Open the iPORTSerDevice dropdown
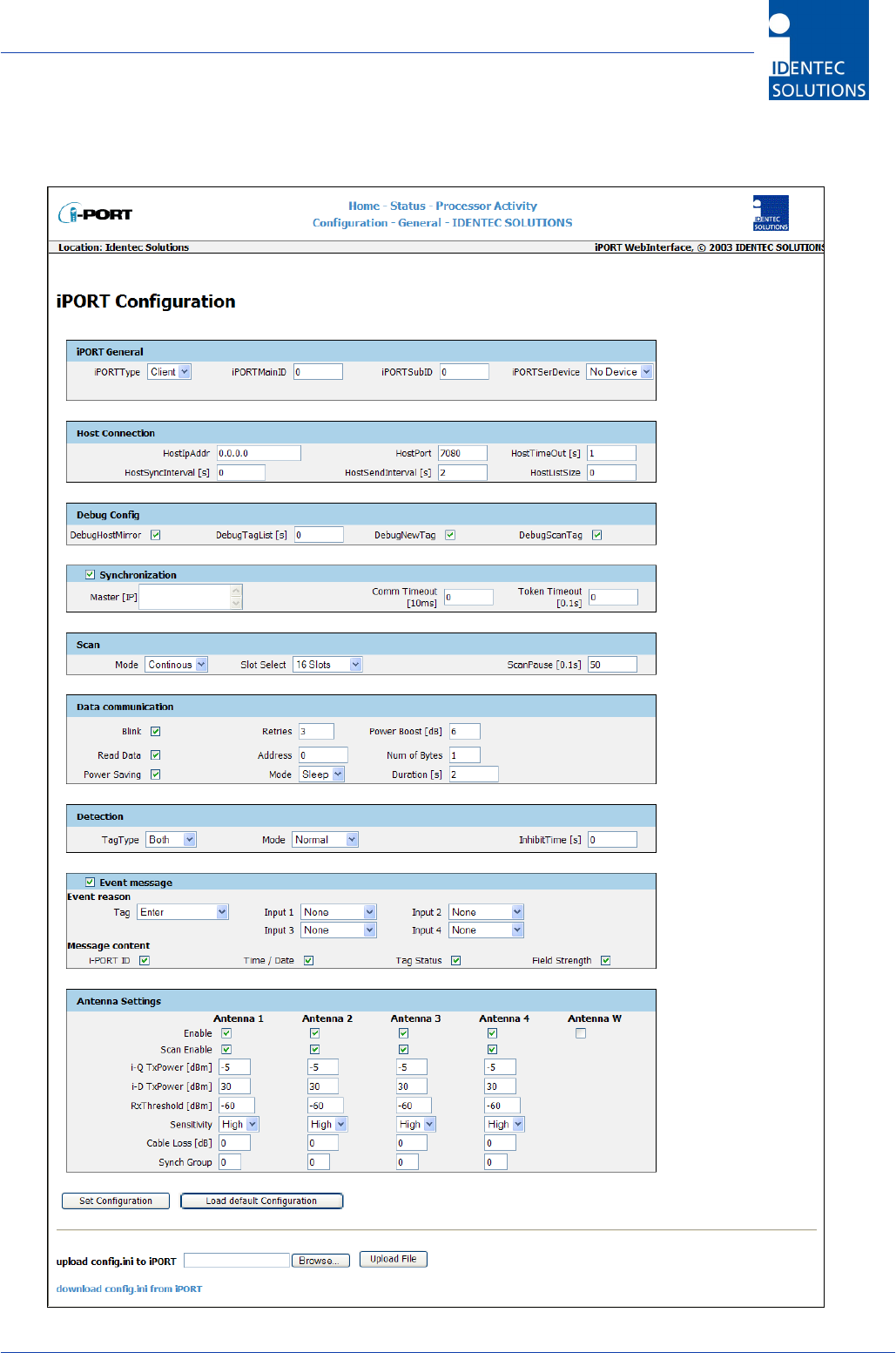This screenshot has height=1353, width=896. click(x=619, y=372)
